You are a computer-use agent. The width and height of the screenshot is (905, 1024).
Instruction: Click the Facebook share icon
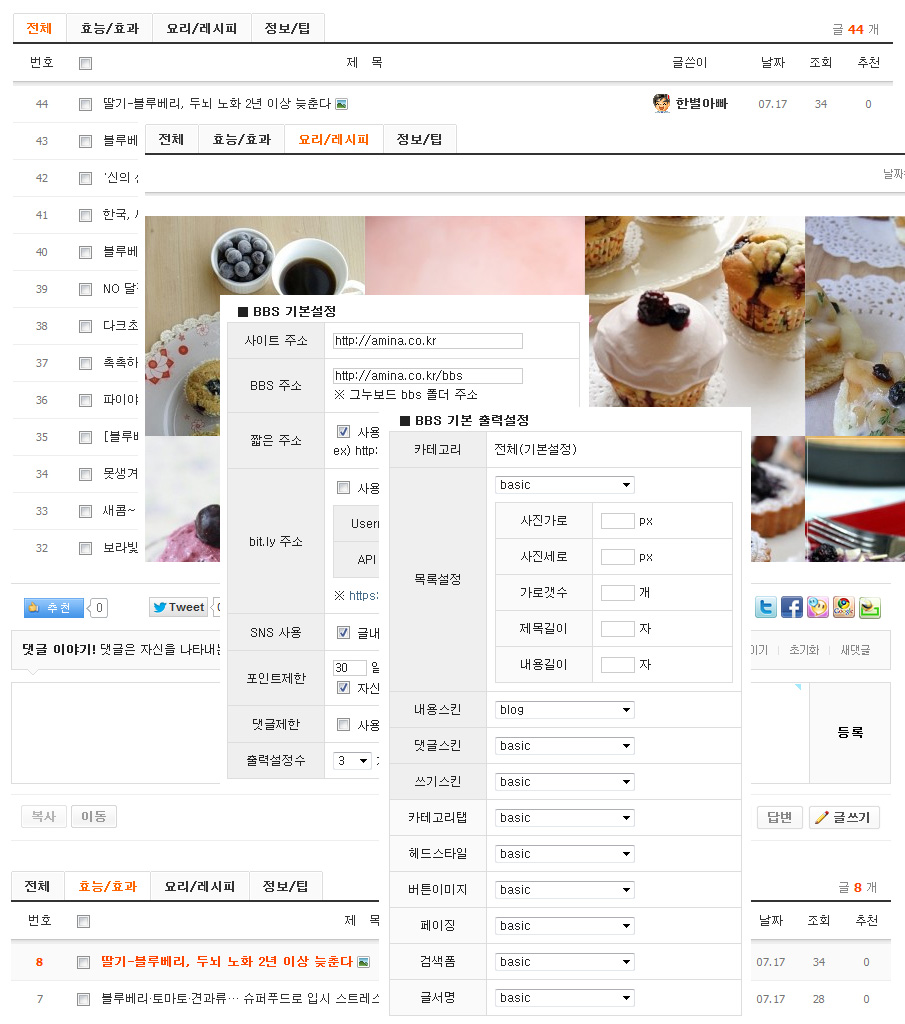tap(791, 607)
